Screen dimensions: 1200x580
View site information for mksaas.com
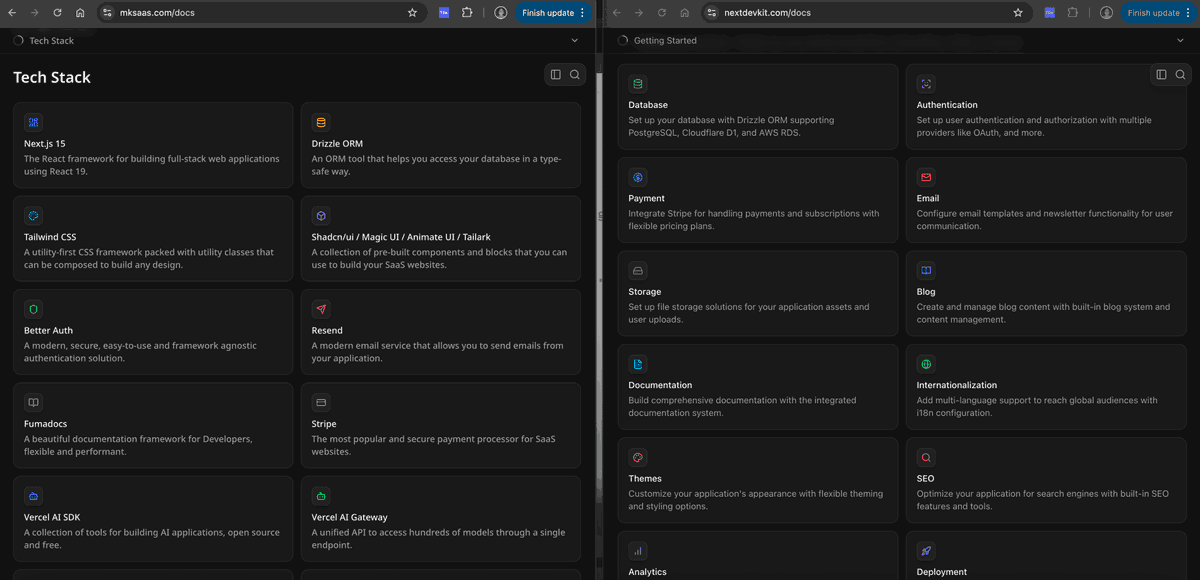[x=108, y=13]
